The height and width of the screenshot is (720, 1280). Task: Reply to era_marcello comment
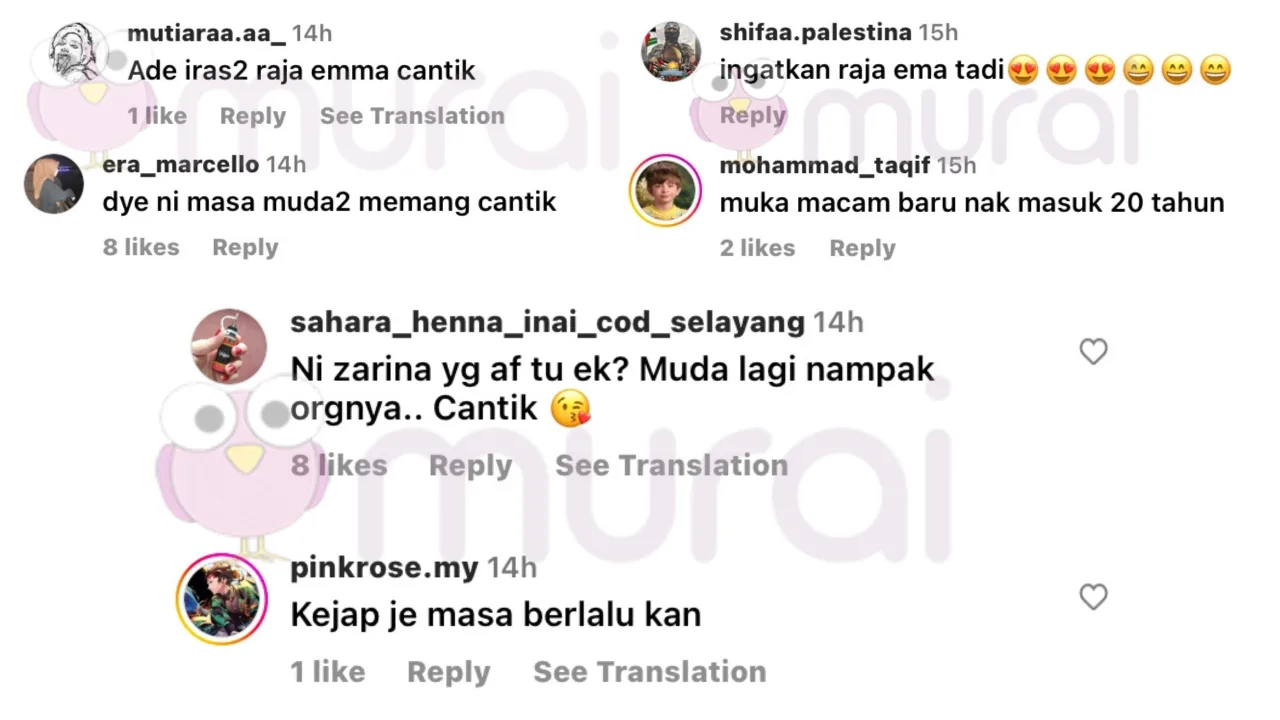click(245, 247)
